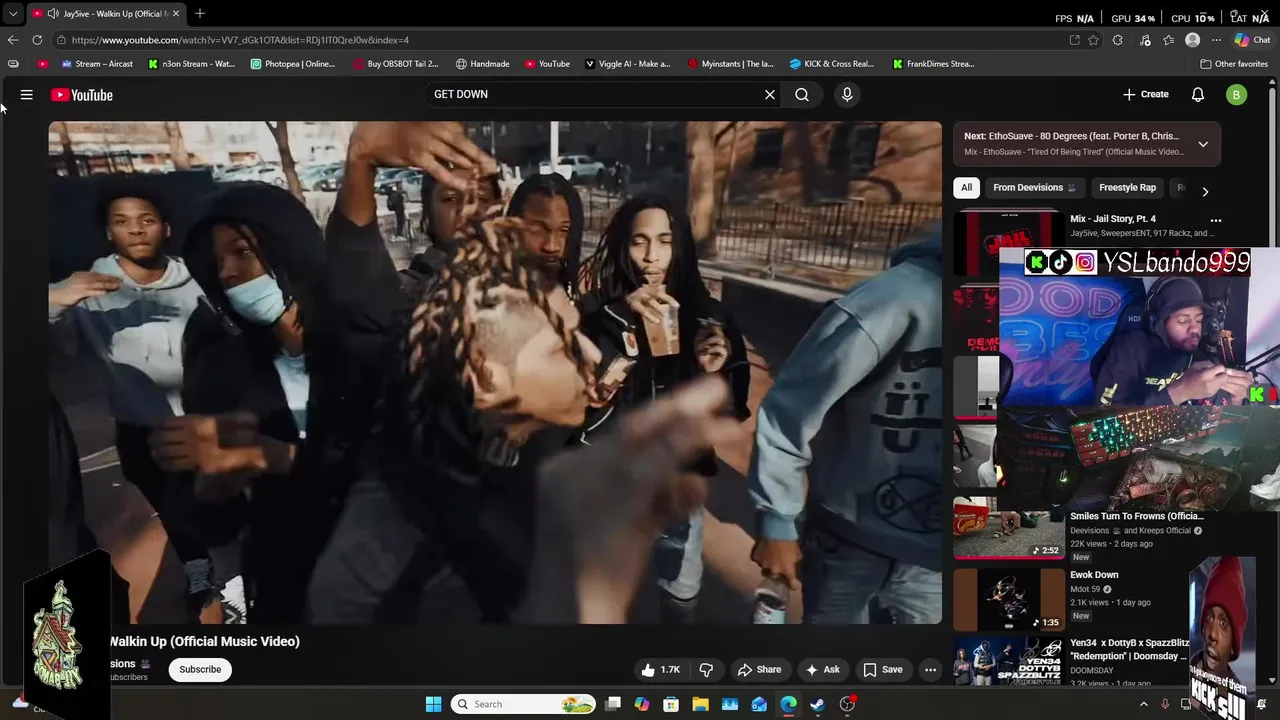This screenshot has width=1280, height=720.
Task: Open the Ask AI button
Action: (x=823, y=670)
